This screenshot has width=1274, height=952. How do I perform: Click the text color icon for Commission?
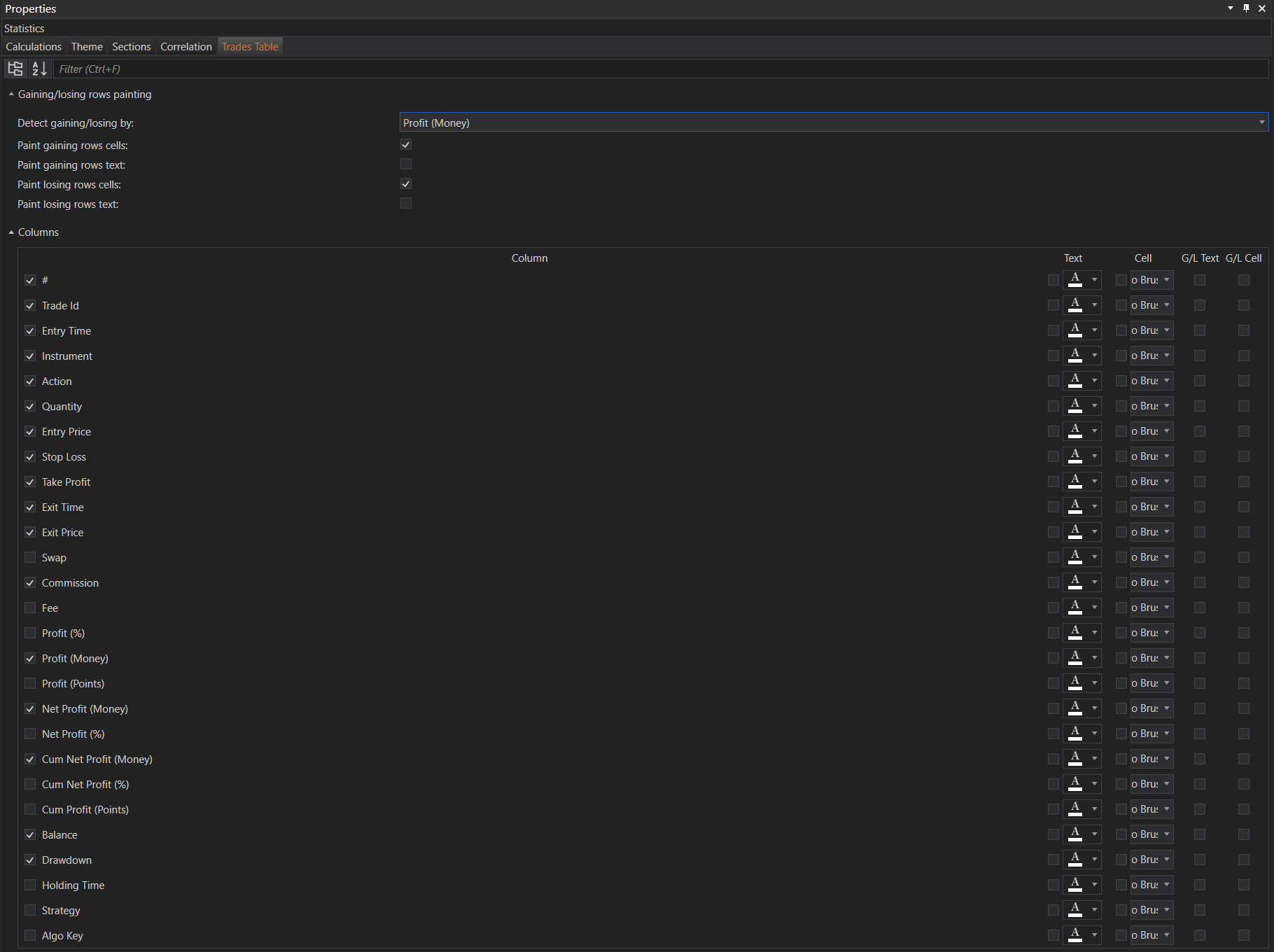[1075, 582]
